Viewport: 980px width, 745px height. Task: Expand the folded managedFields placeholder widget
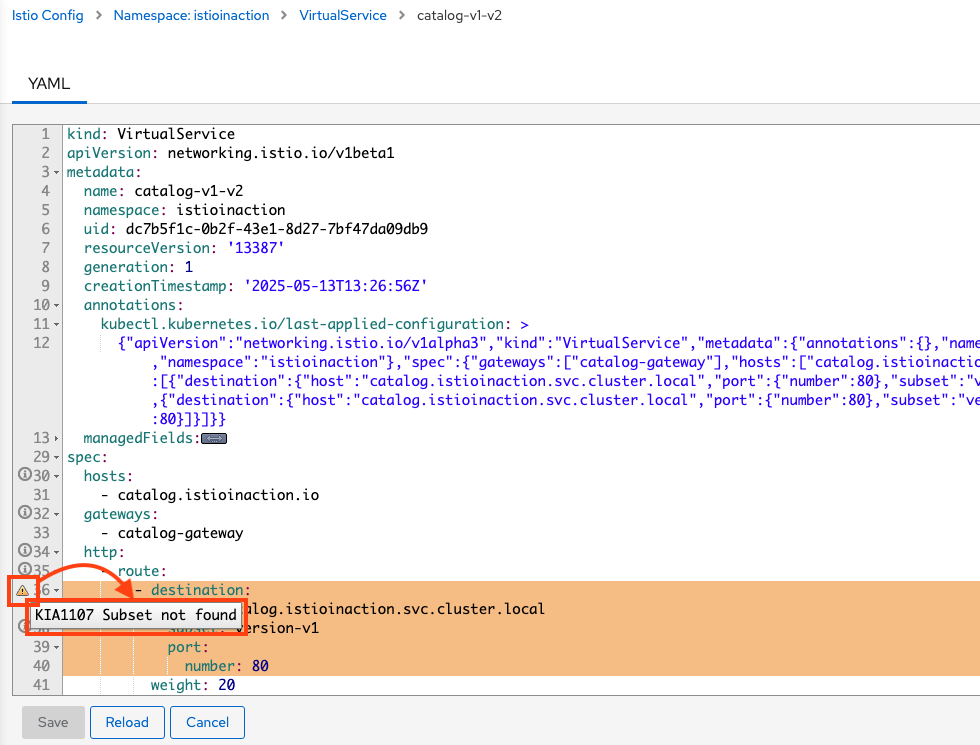pos(214,439)
